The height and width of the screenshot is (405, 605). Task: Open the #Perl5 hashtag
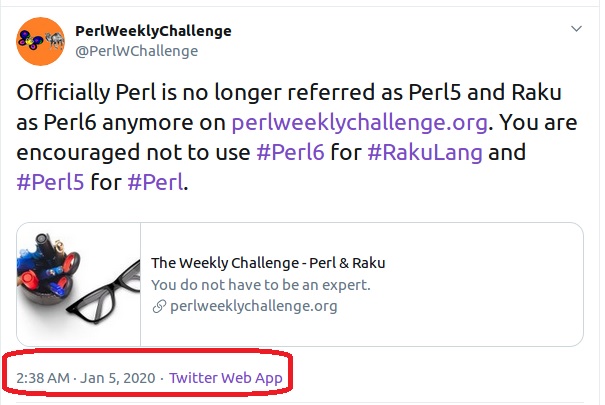click(50, 182)
